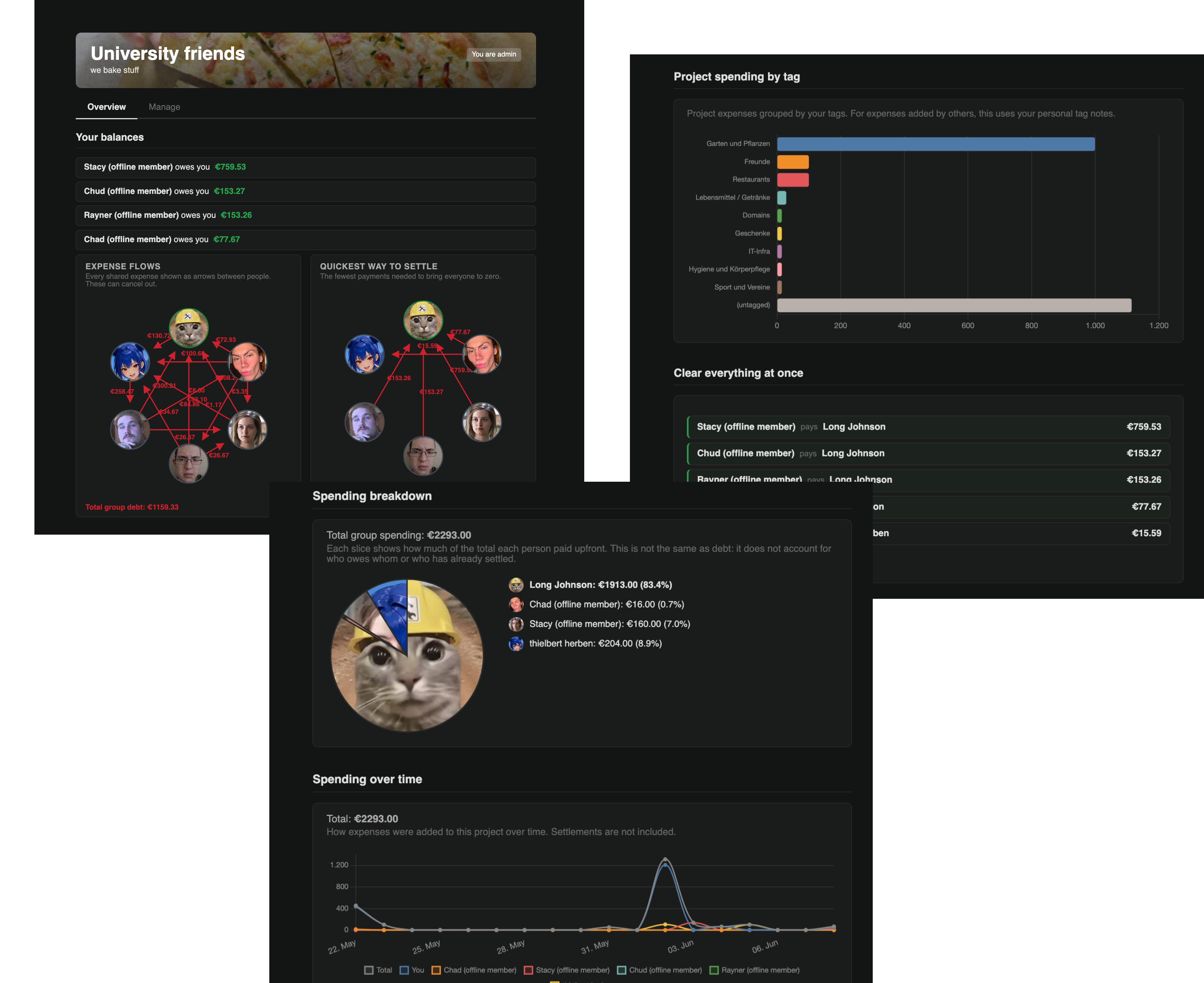This screenshot has height=983, width=1204.
Task: Switch to the Overview tab
Action: tap(107, 107)
